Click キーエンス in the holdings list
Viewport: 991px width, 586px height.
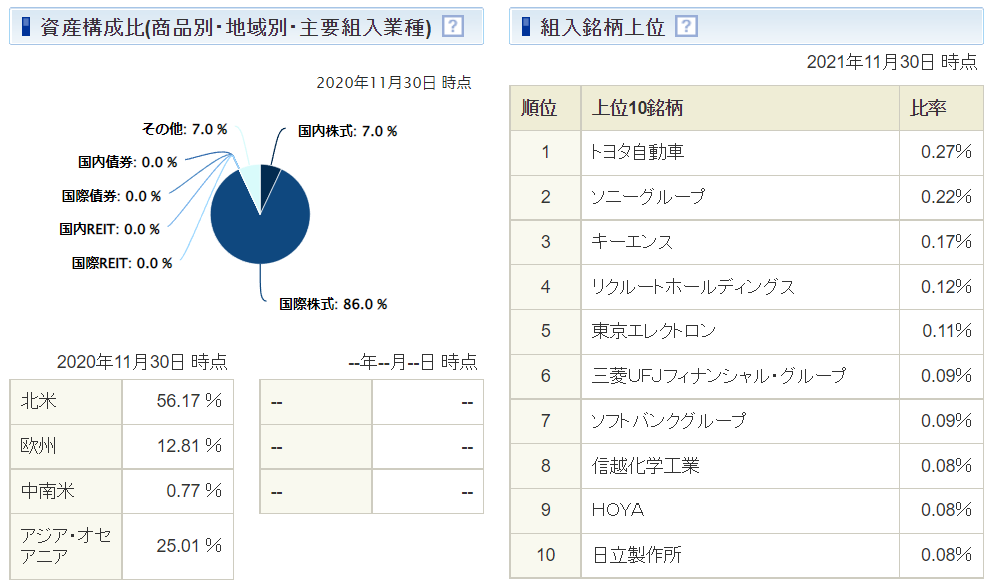point(632,242)
